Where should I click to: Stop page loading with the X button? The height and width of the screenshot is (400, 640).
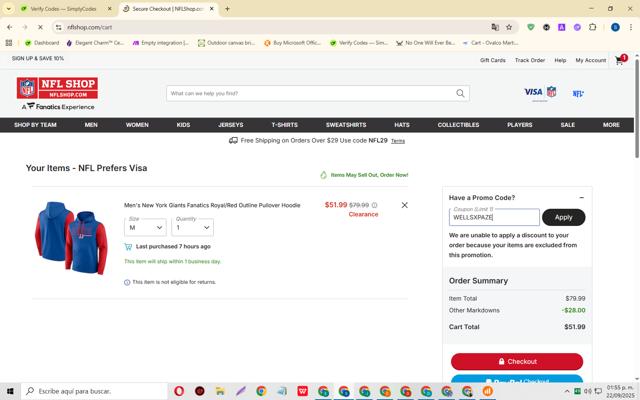(40, 27)
